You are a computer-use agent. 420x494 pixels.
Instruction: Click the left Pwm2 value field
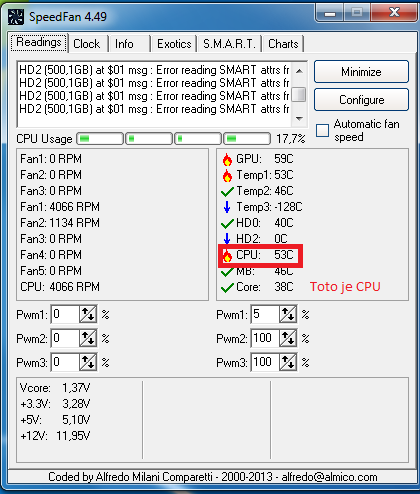tap(65, 338)
